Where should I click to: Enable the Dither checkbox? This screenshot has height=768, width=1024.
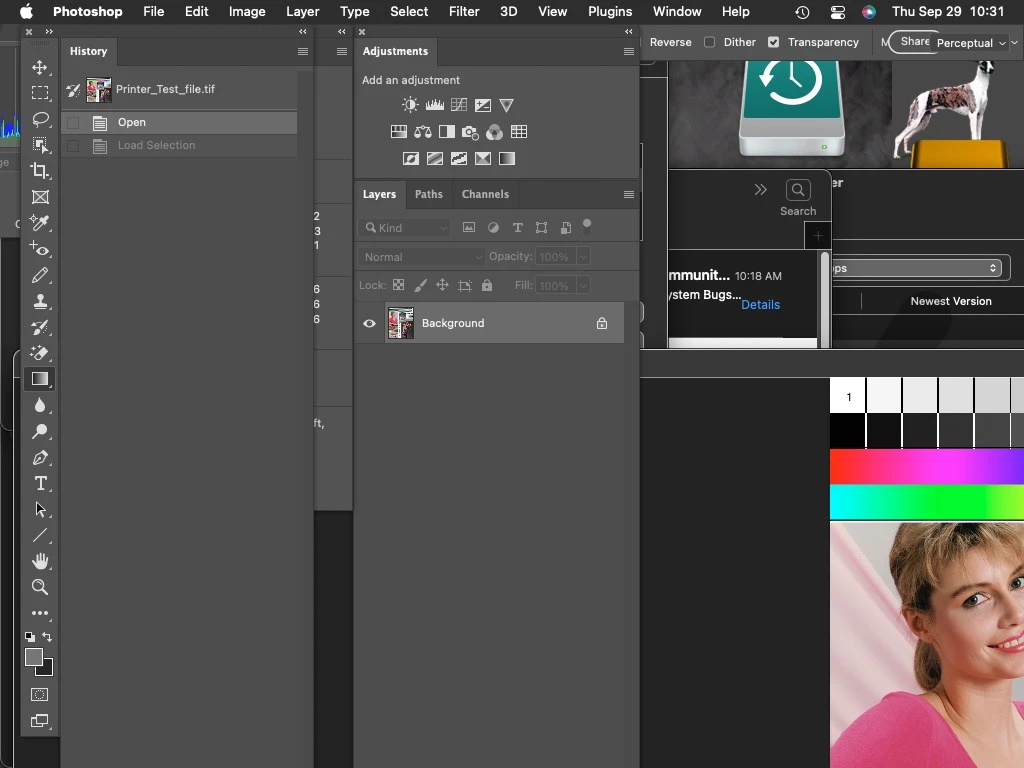[x=709, y=42]
